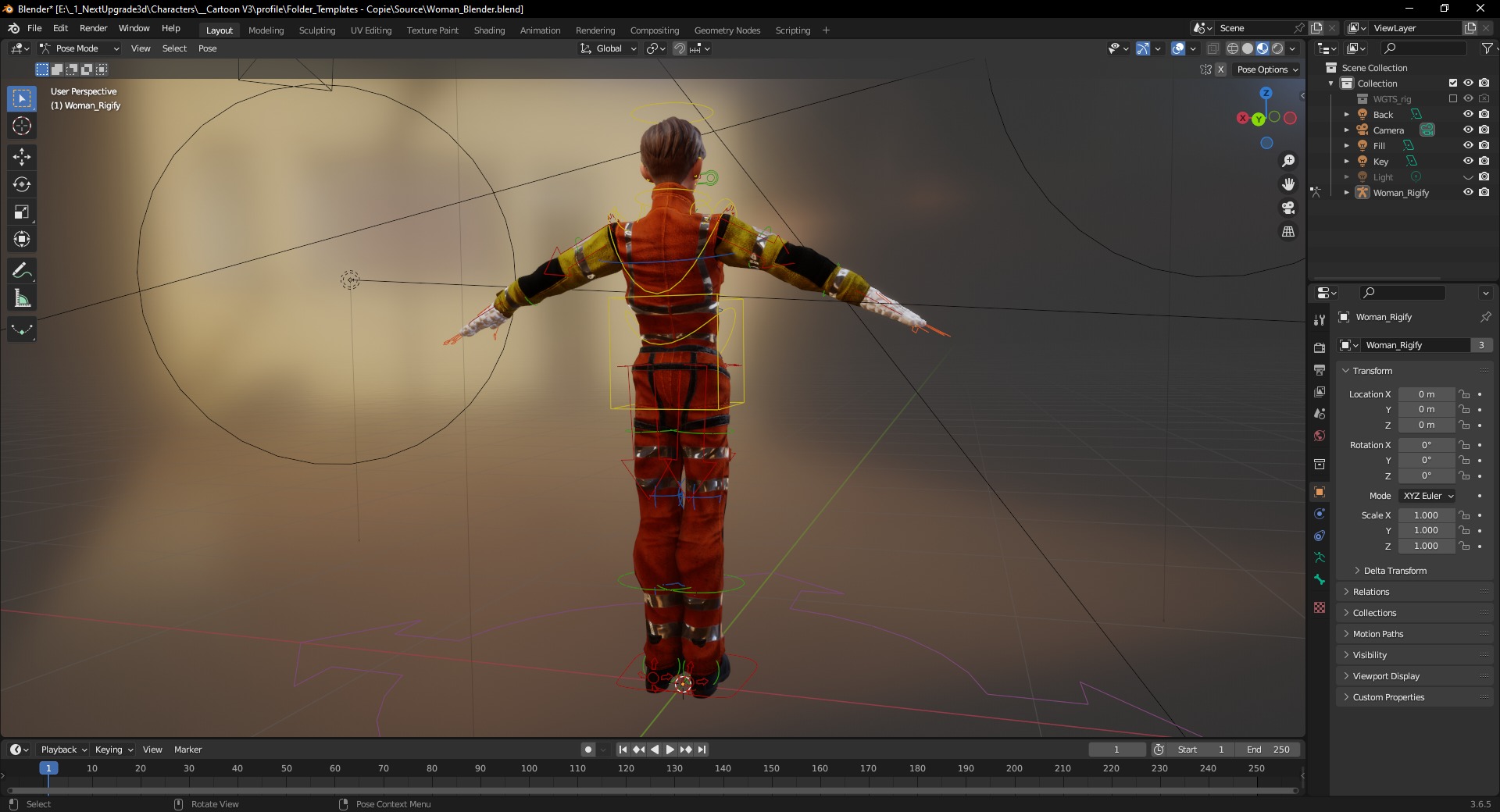
Task: Open the Keying menu in timeline
Action: [x=113, y=750]
